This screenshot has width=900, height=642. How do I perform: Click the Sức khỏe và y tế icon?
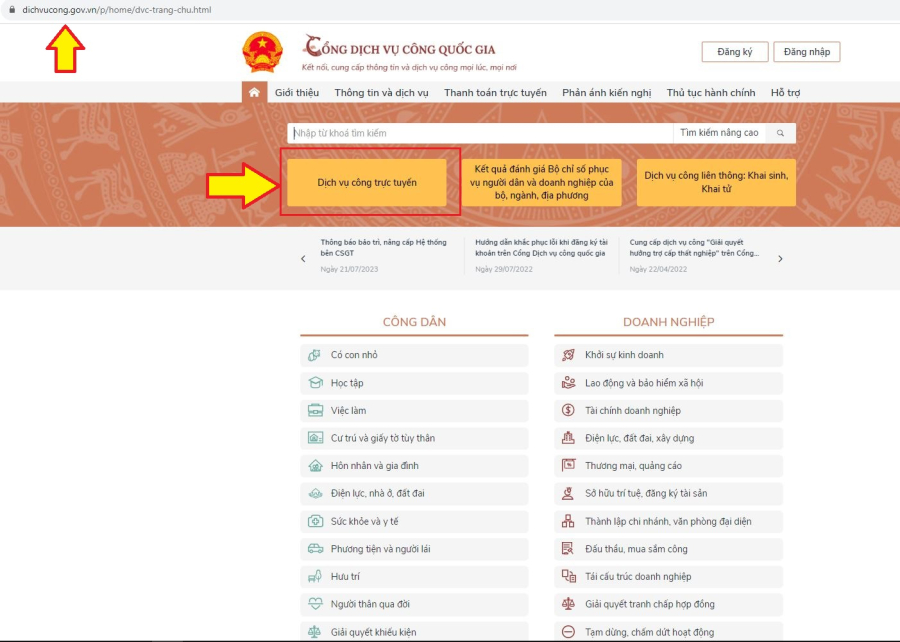(x=315, y=521)
